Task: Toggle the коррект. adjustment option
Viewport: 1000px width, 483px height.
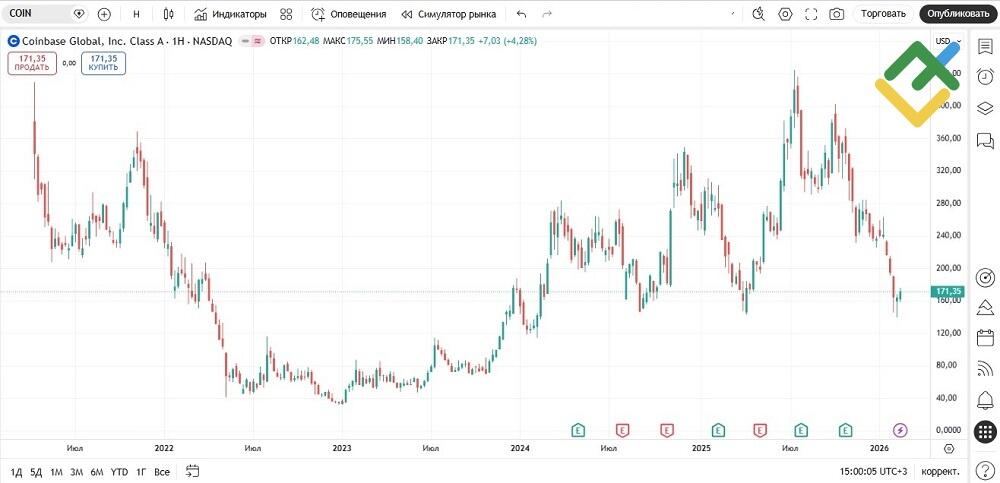Action: 941,472
